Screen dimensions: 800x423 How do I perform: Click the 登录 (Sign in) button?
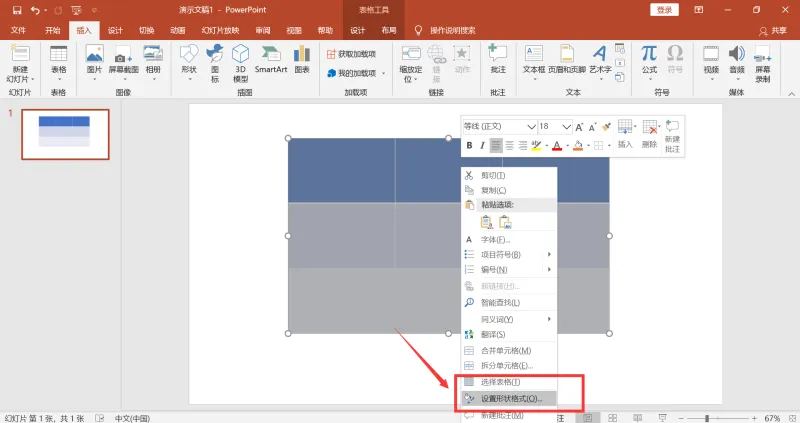664,10
